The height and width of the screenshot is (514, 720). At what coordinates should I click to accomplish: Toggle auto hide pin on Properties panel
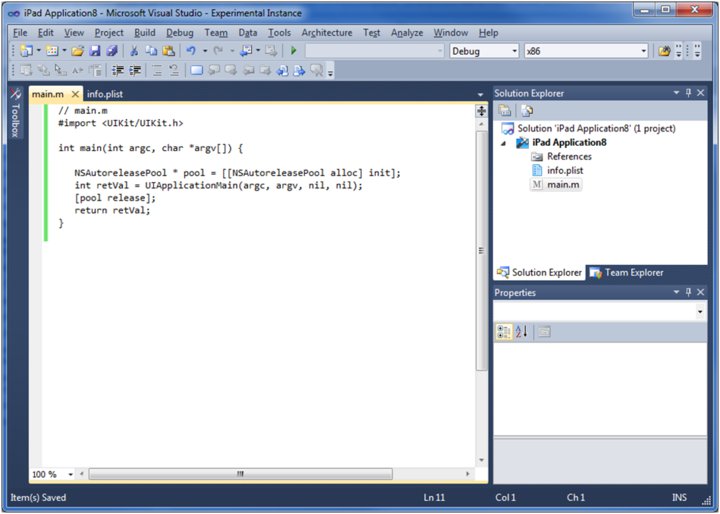[x=688, y=292]
